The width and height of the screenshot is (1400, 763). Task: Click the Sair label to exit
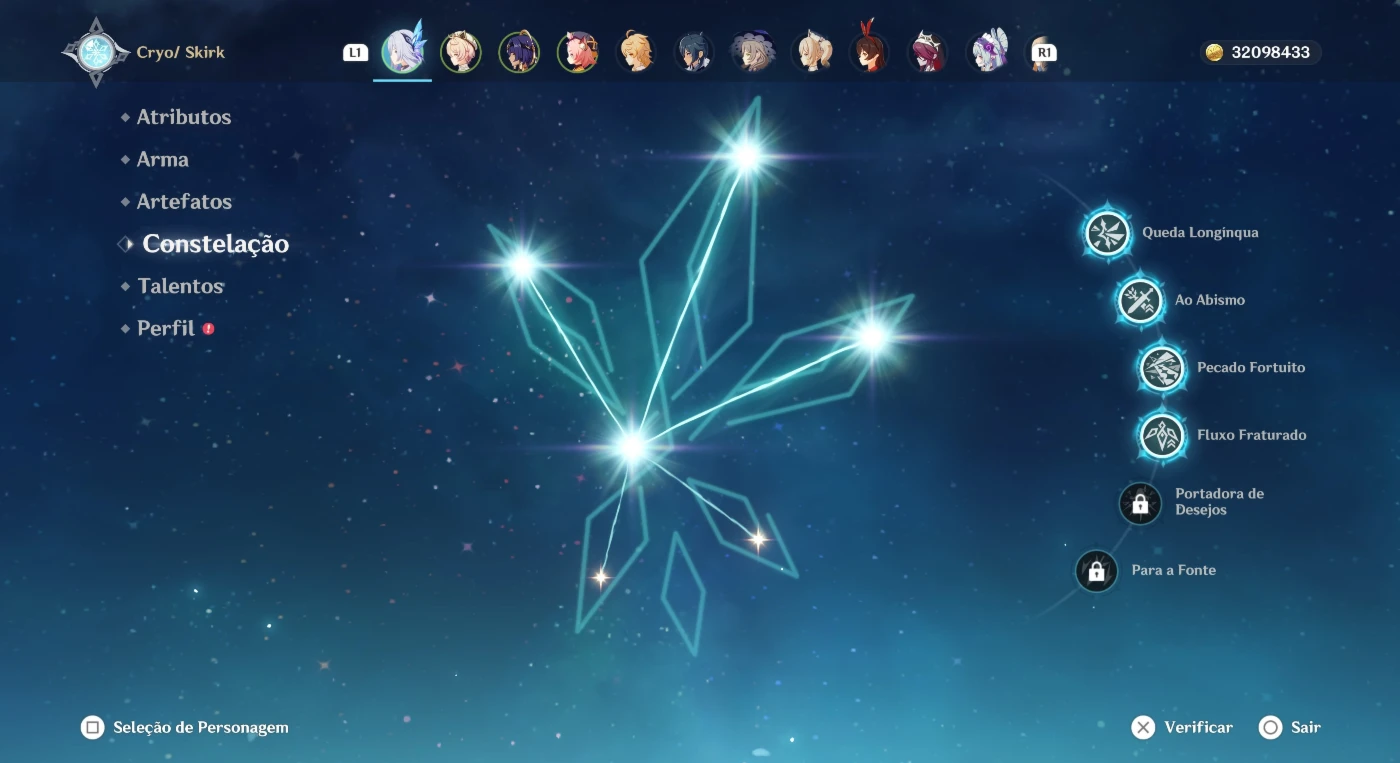coord(1305,728)
